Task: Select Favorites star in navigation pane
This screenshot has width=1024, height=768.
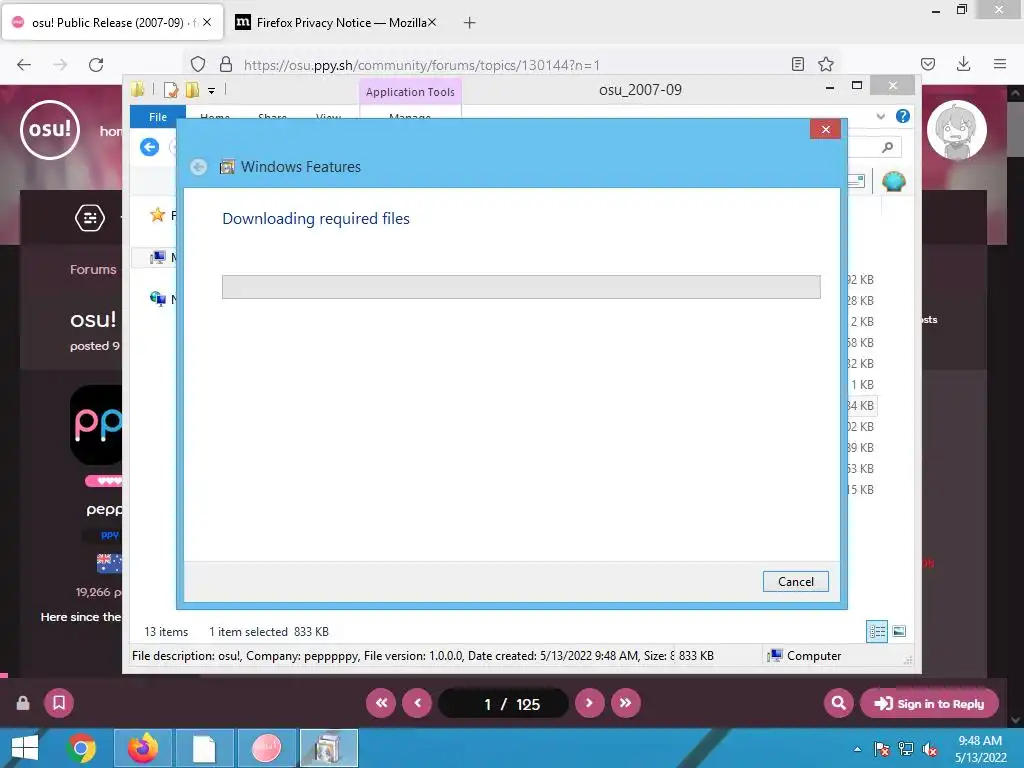Action: 157,214
